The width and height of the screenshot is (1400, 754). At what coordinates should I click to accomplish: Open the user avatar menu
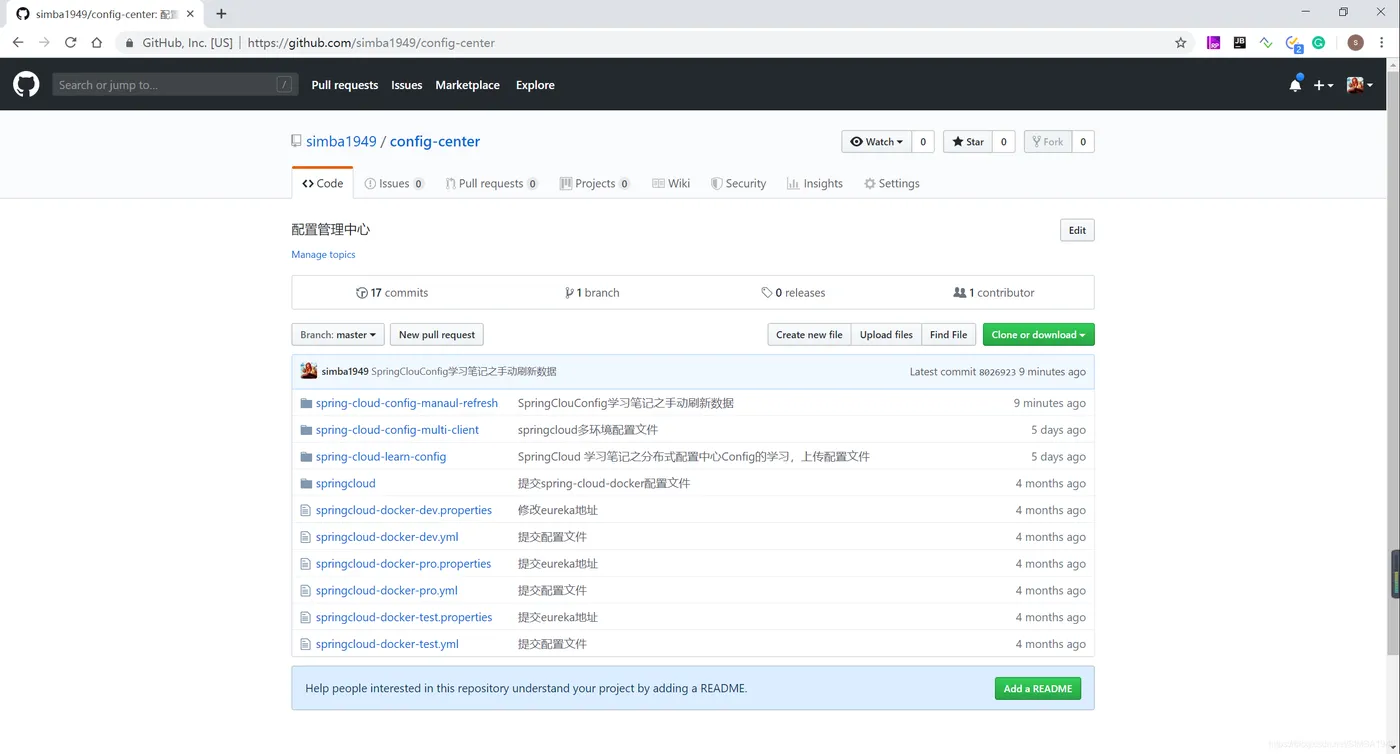[1359, 85]
